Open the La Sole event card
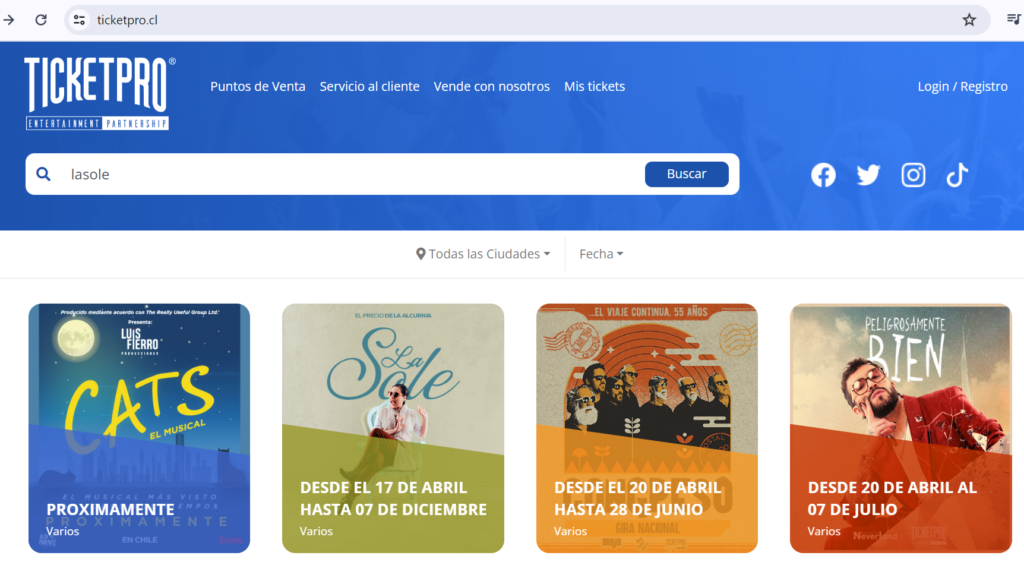Image resolution: width=1024 pixels, height=562 pixels. (x=393, y=428)
